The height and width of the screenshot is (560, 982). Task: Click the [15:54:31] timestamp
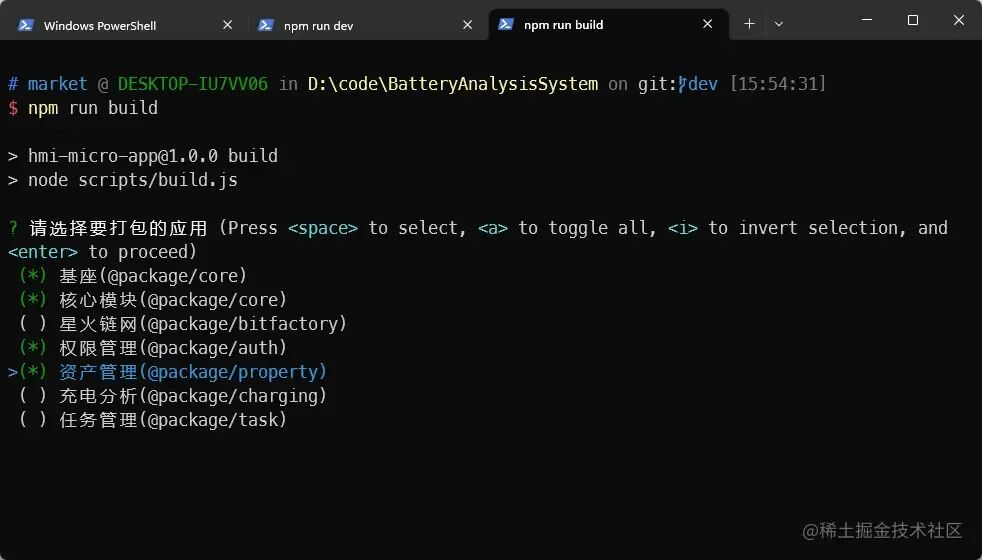click(x=778, y=84)
